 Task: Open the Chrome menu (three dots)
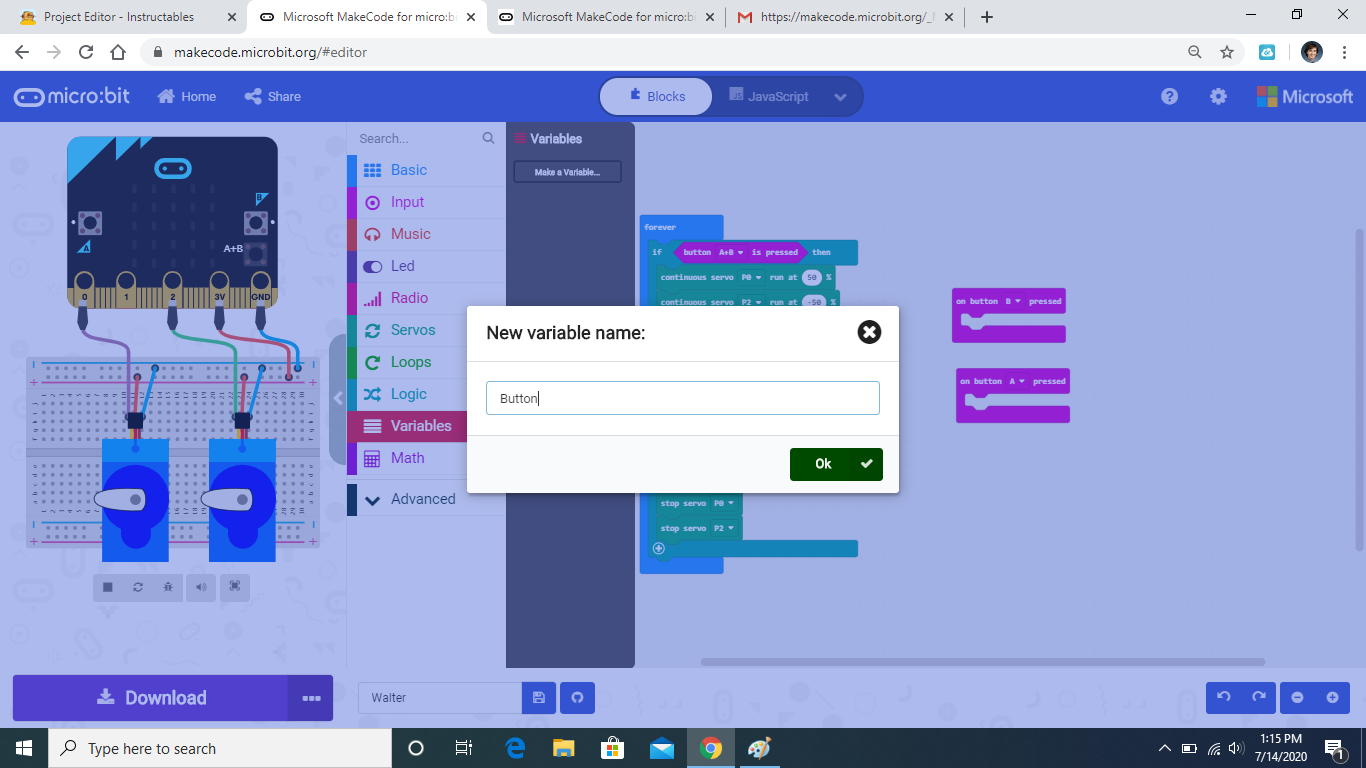(1344, 52)
